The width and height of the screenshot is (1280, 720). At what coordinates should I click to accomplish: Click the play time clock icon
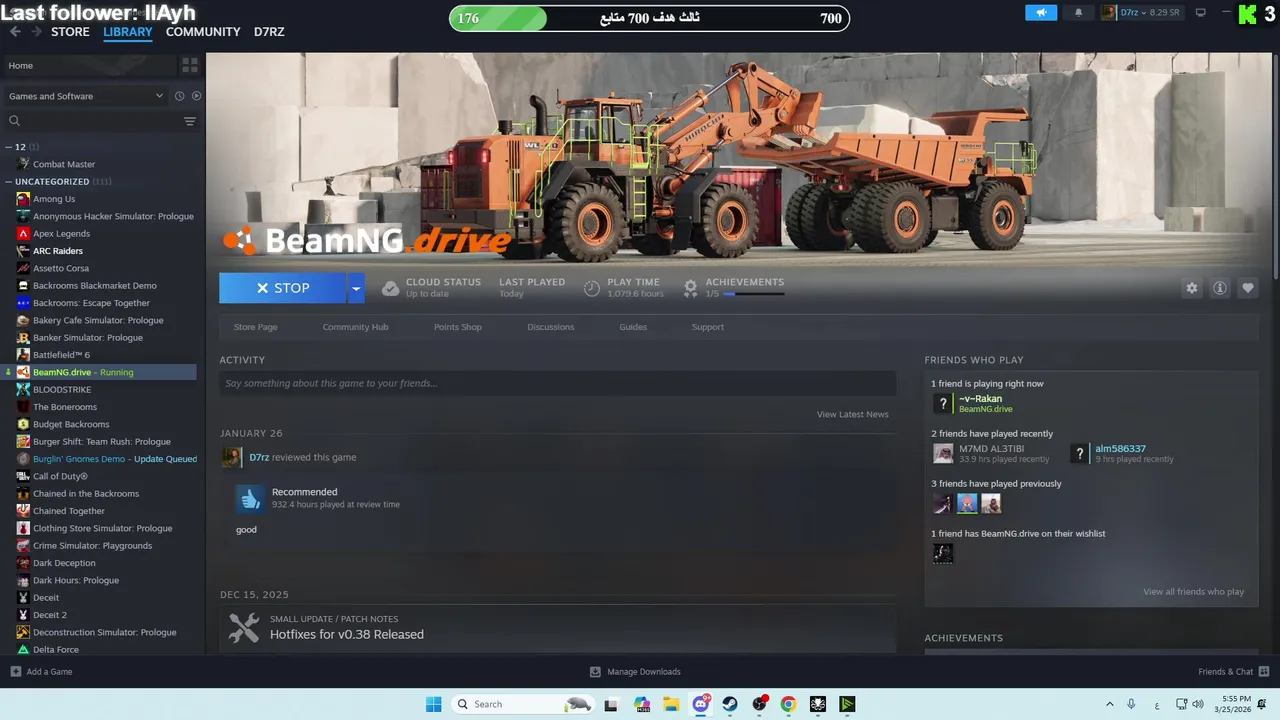pyautogui.click(x=592, y=288)
